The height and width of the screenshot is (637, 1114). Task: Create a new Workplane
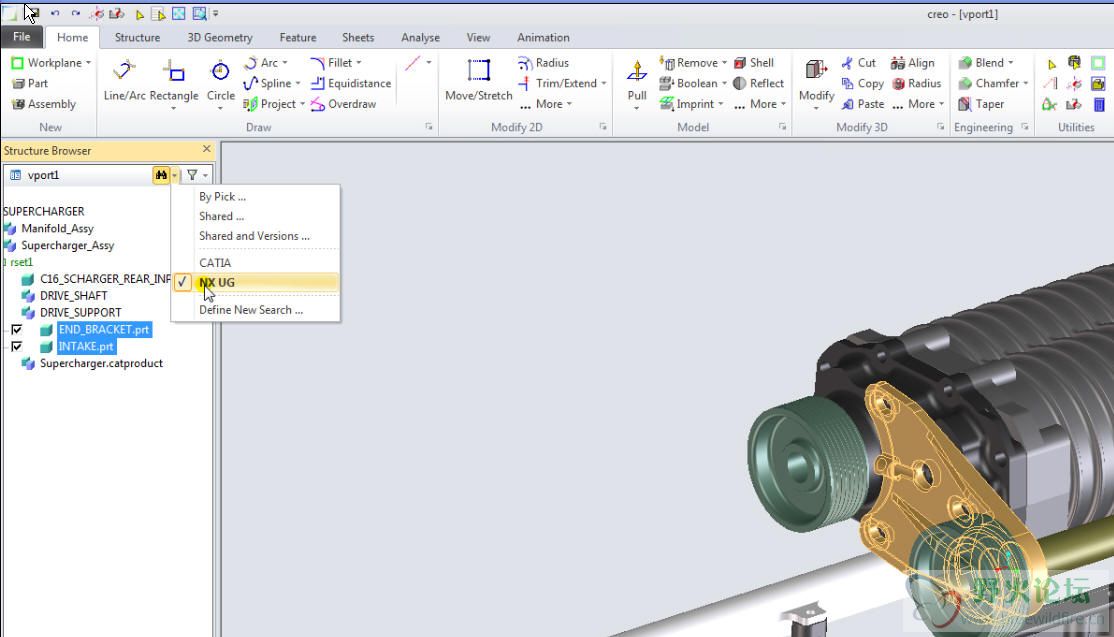pos(46,62)
